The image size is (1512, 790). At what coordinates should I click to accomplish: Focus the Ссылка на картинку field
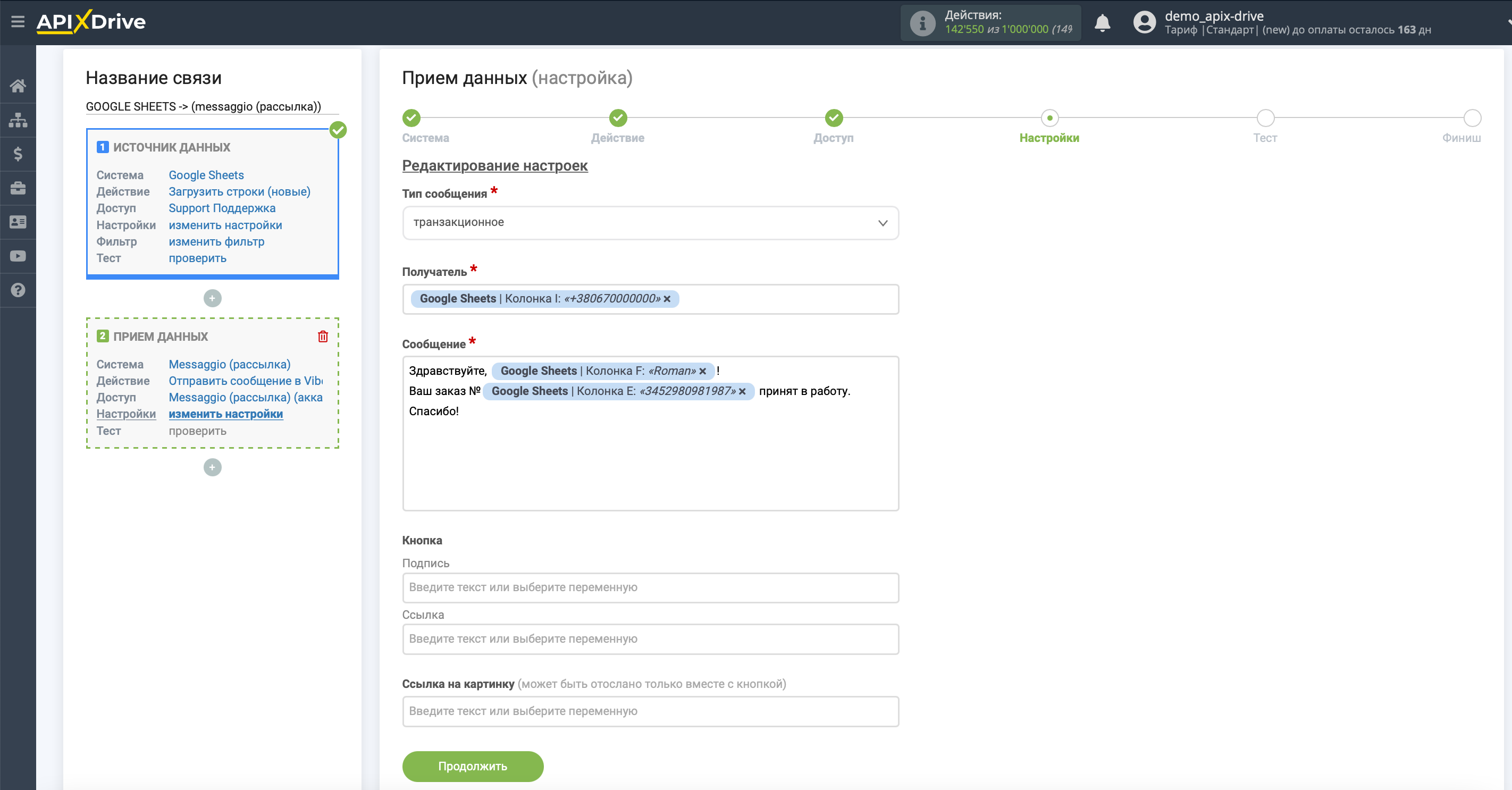[650, 711]
